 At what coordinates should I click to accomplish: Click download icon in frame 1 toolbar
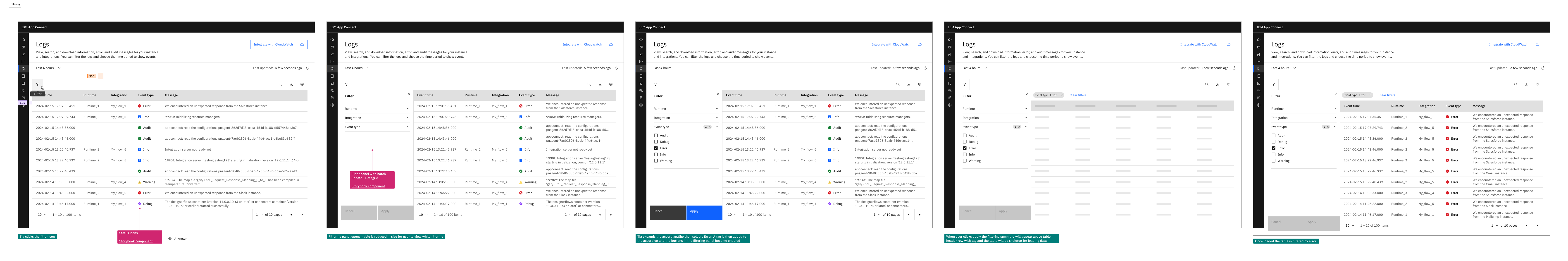tap(291, 85)
